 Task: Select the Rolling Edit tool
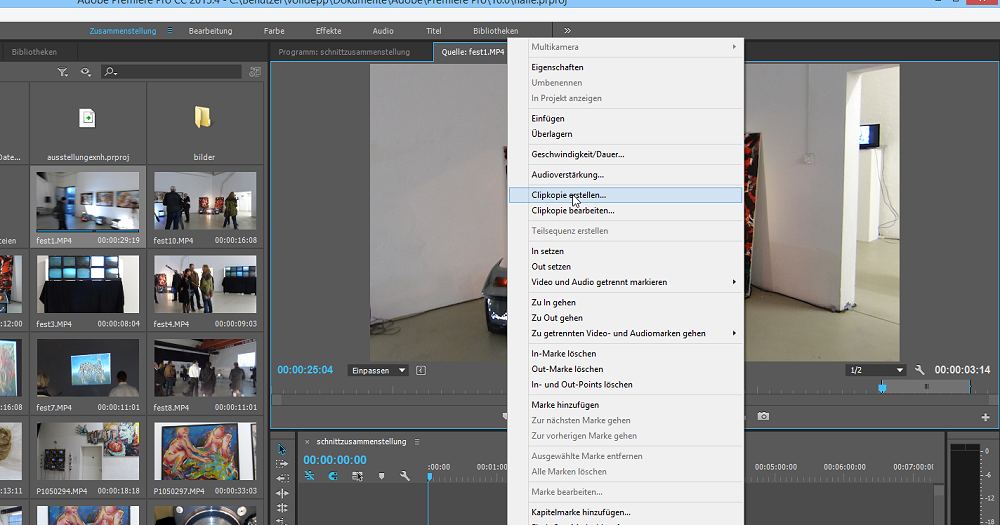pos(282,508)
